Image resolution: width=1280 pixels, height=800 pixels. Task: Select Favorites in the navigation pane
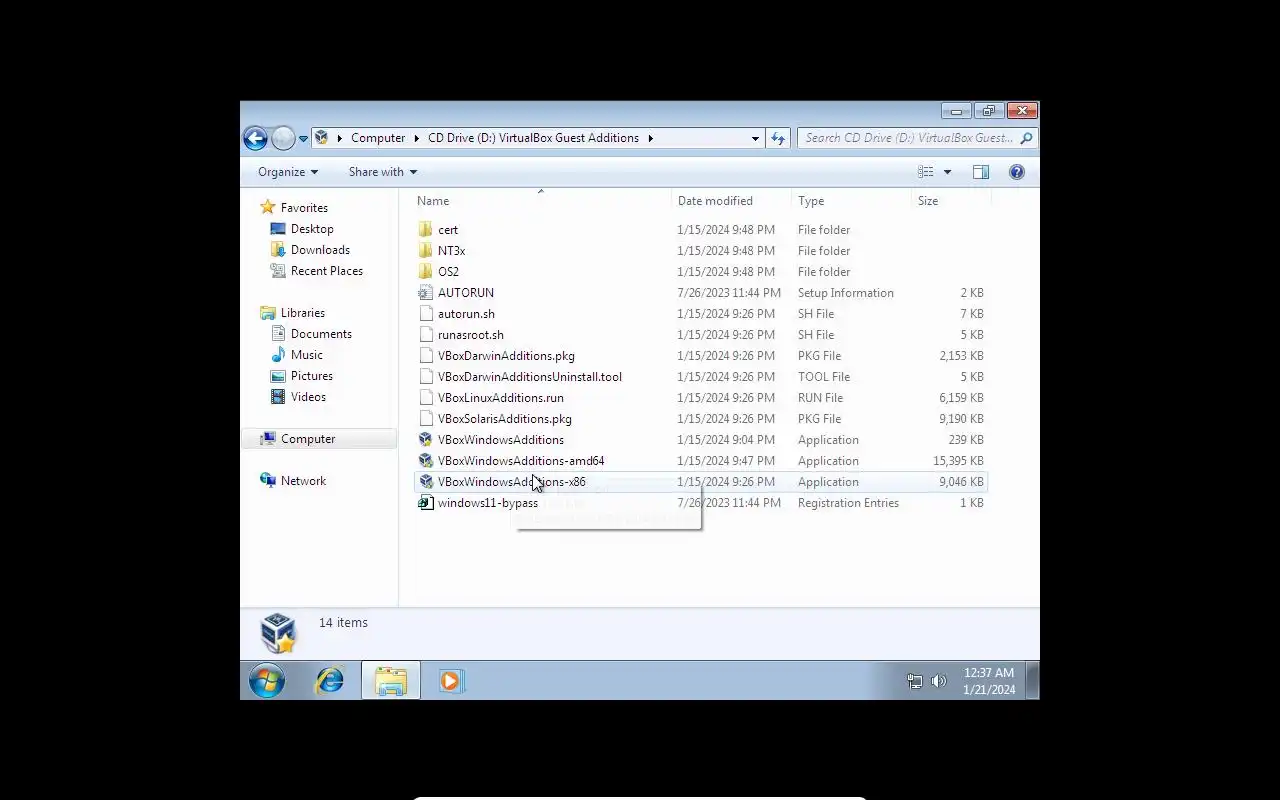(304, 208)
